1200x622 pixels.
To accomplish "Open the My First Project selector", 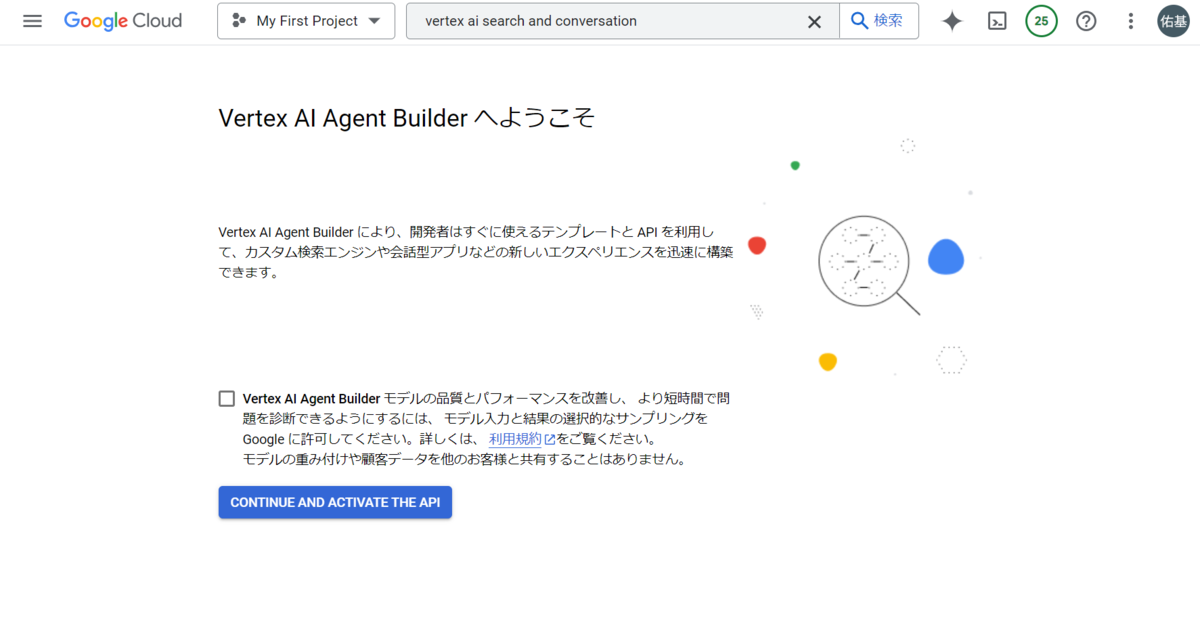I will point(306,21).
